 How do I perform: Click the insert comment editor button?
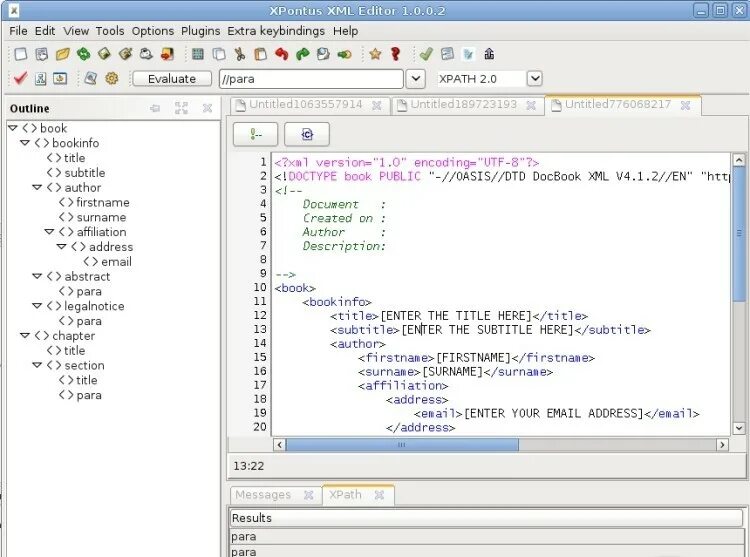(x=255, y=134)
